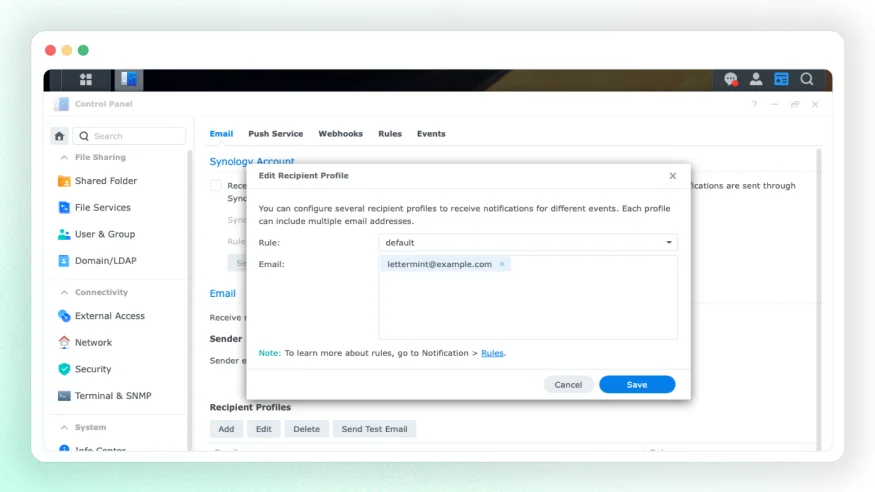875x492 pixels.
Task: Switch to the Push Service tab
Action: click(276, 134)
